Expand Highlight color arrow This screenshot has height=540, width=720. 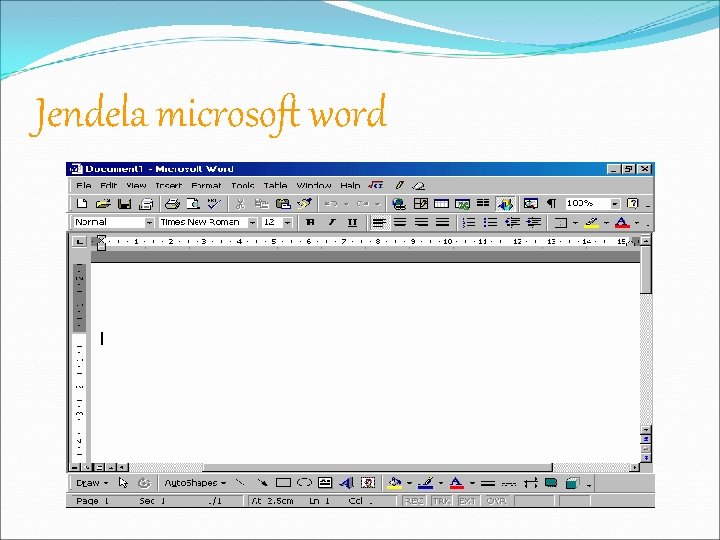click(606, 223)
